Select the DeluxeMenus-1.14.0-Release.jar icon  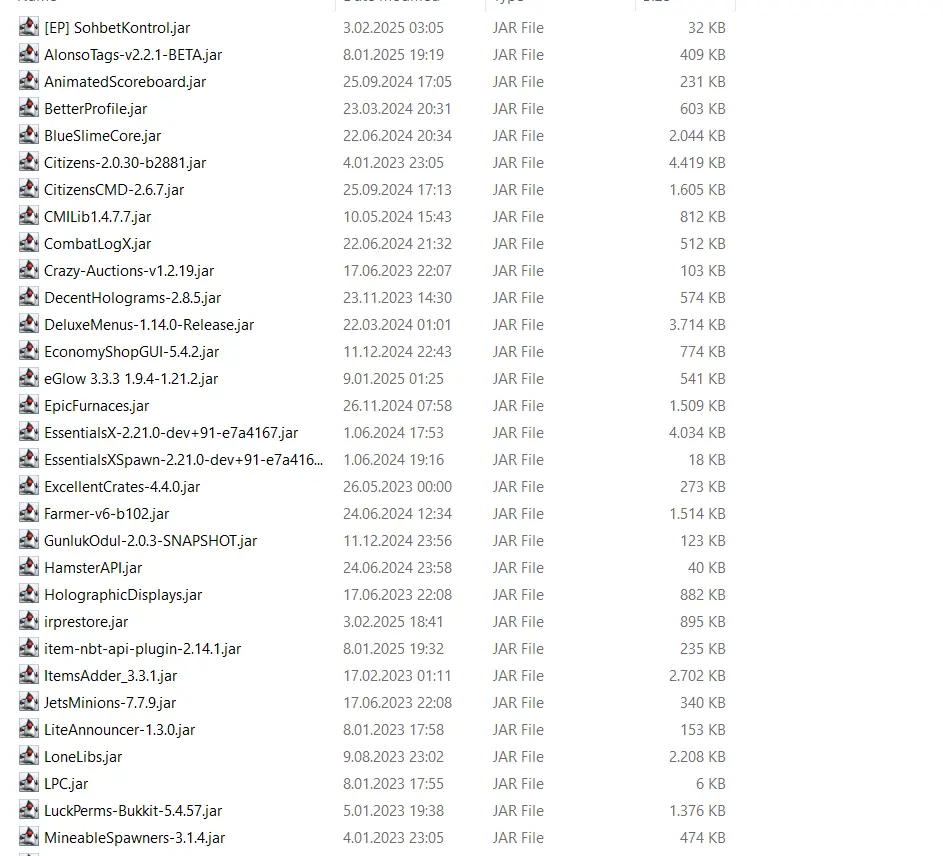tap(29, 324)
